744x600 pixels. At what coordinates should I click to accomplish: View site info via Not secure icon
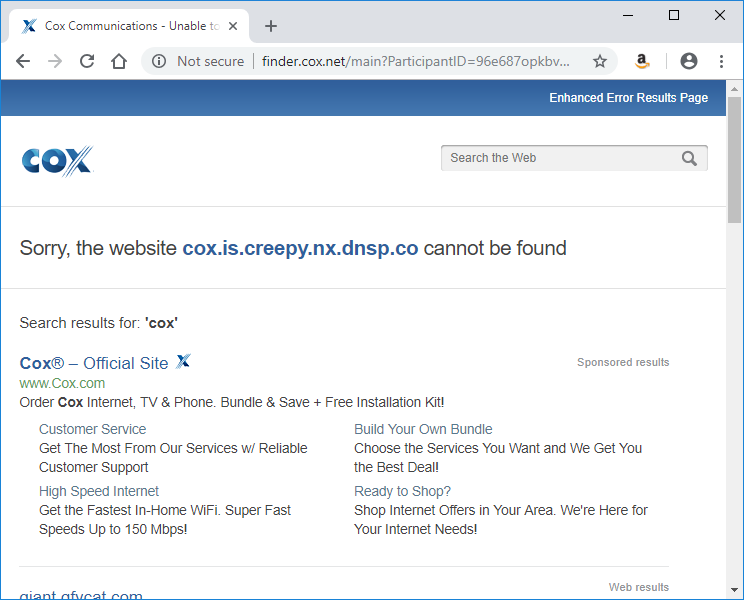click(x=159, y=61)
